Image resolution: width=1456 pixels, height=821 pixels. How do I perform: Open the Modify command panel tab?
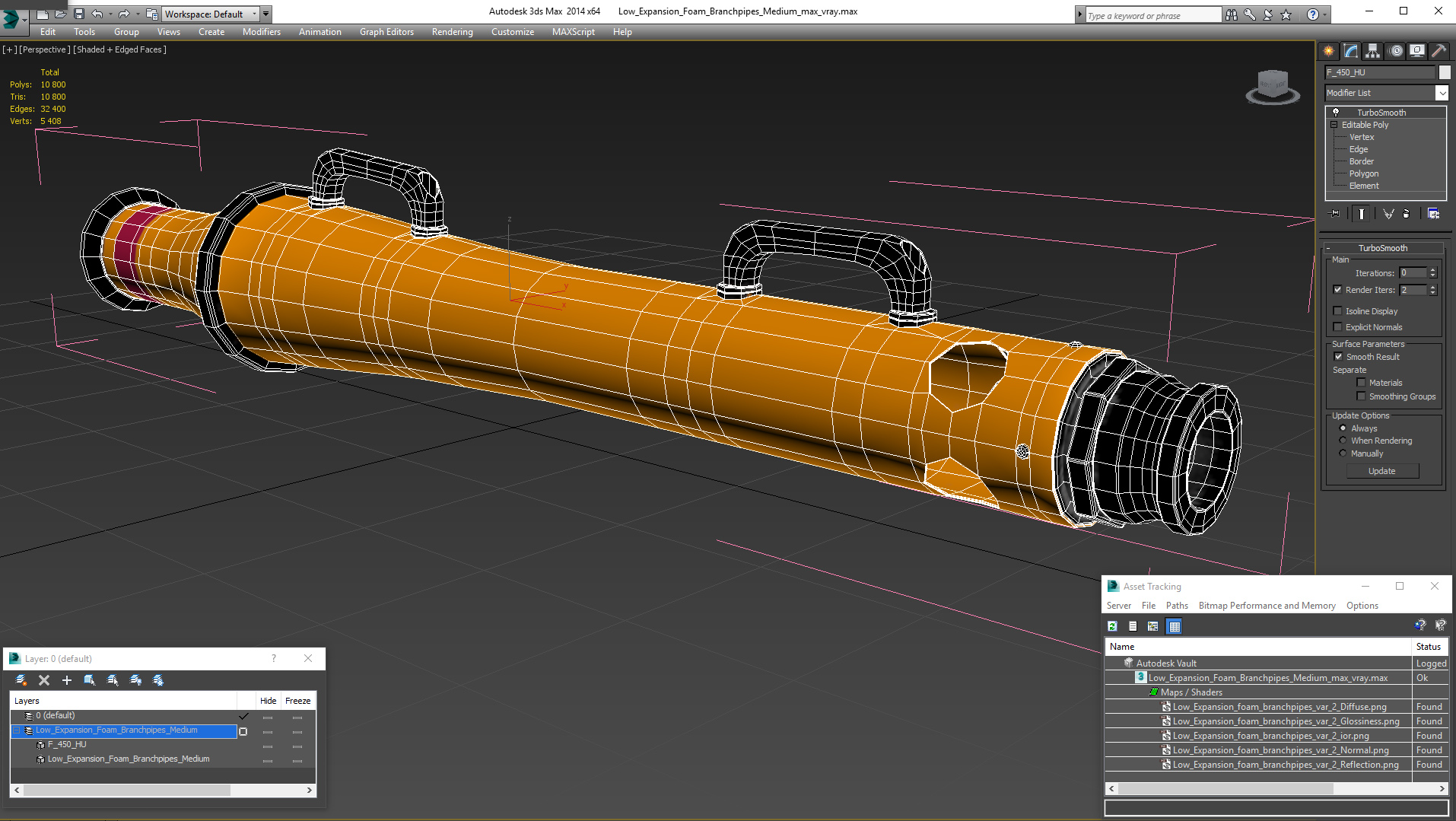[1351, 51]
